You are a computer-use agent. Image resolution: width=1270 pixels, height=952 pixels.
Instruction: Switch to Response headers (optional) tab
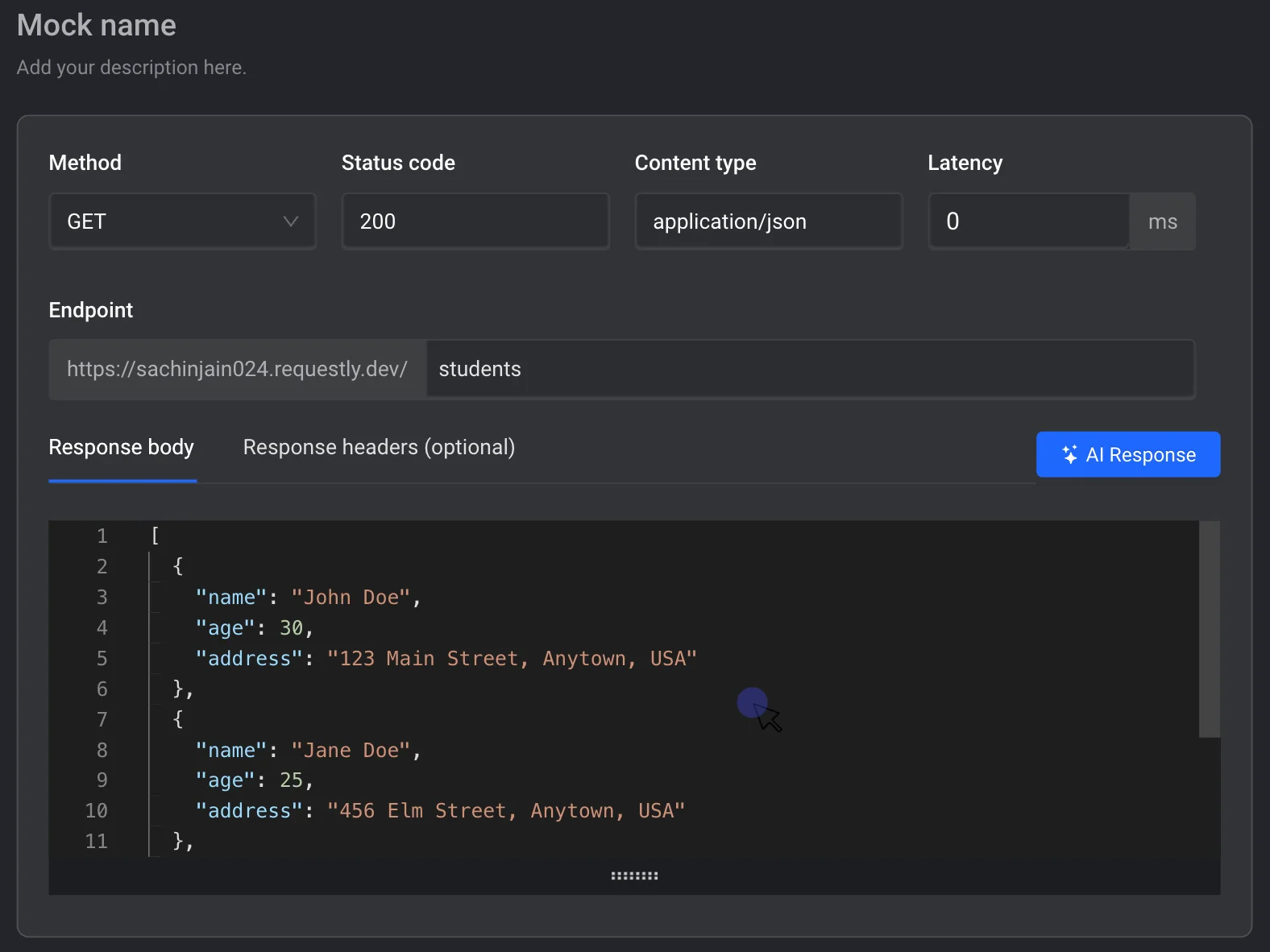[x=379, y=447]
